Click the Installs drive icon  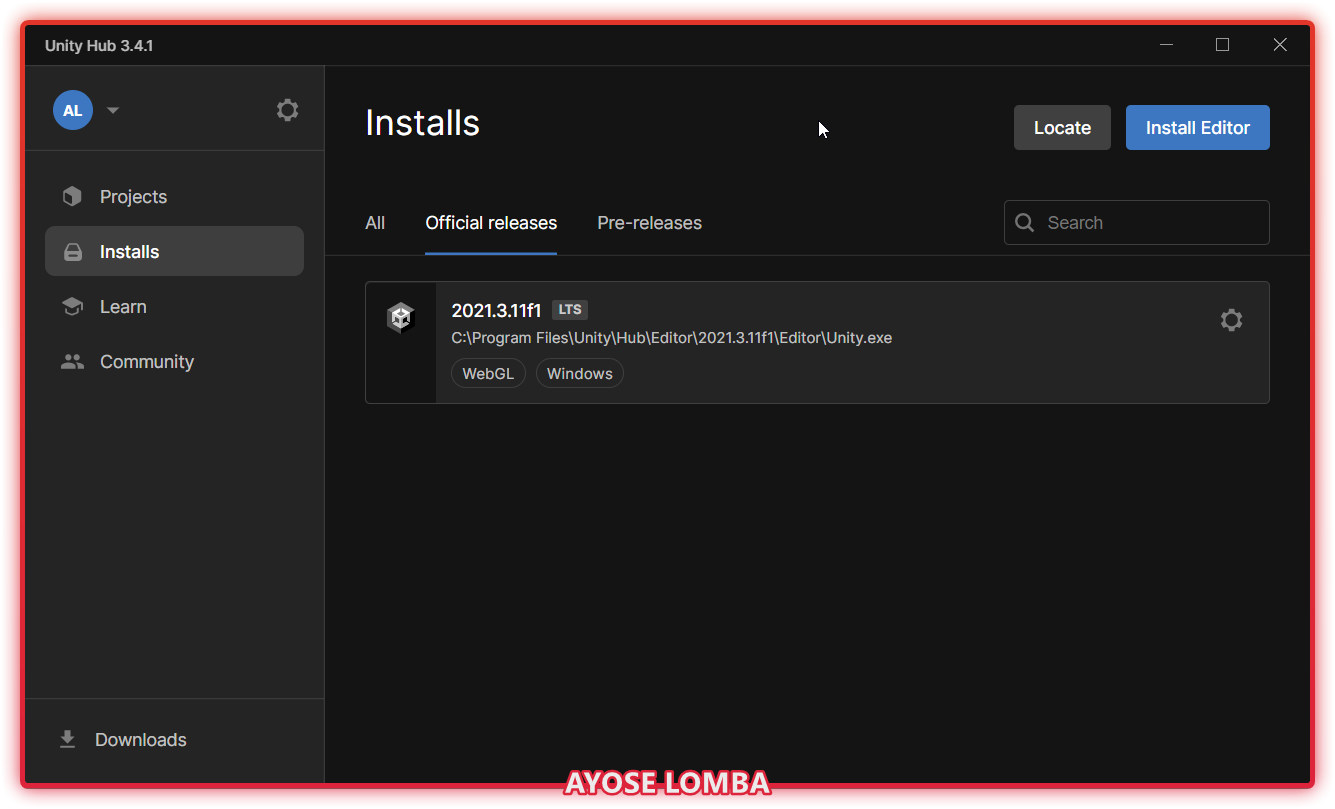click(x=72, y=252)
